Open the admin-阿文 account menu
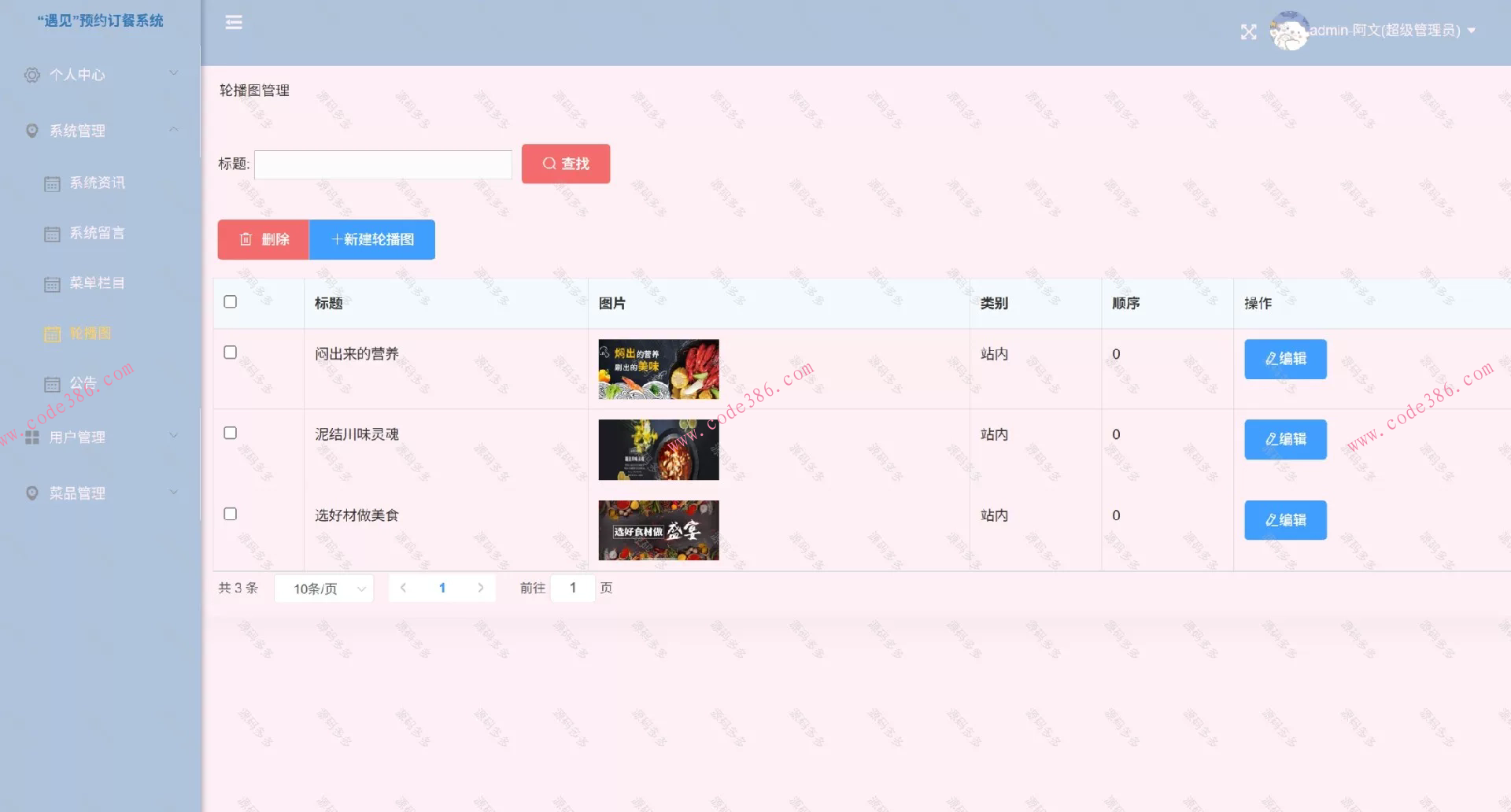This screenshot has width=1511, height=812. click(1385, 30)
